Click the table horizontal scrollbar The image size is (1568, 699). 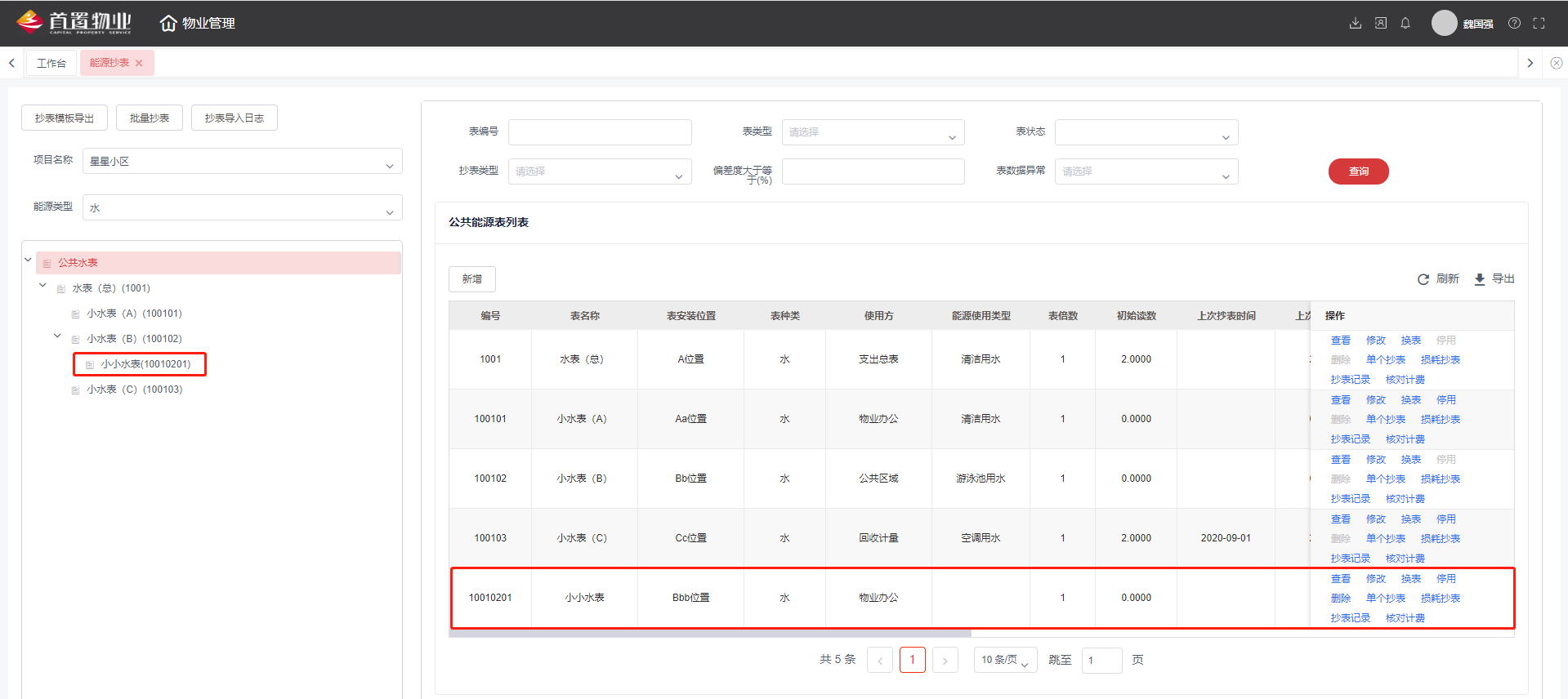point(710,633)
